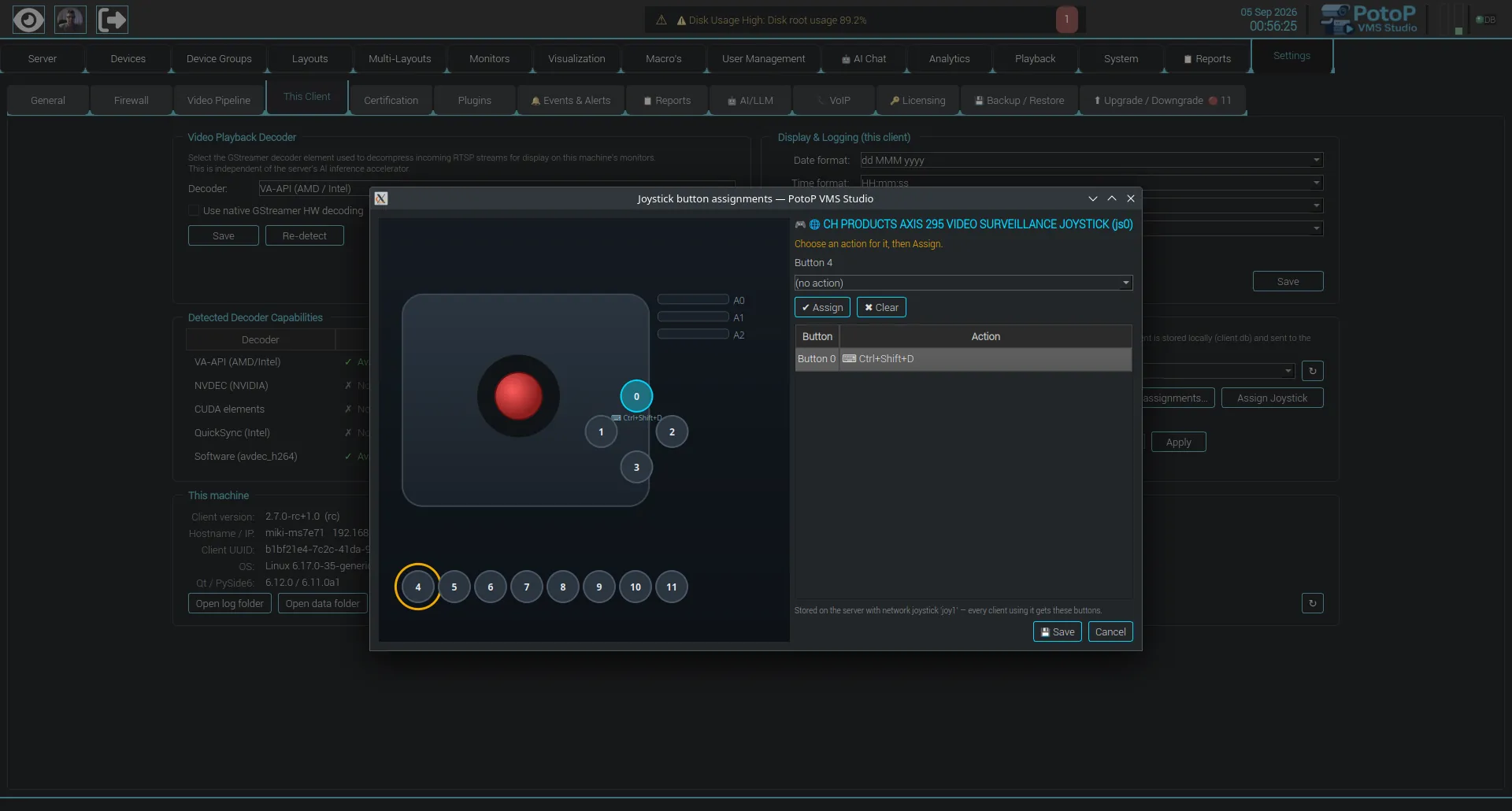This screenshot has width=1512, height=811.
Task: Select joystick button 7 circle
Action: (x=526, y=587)
